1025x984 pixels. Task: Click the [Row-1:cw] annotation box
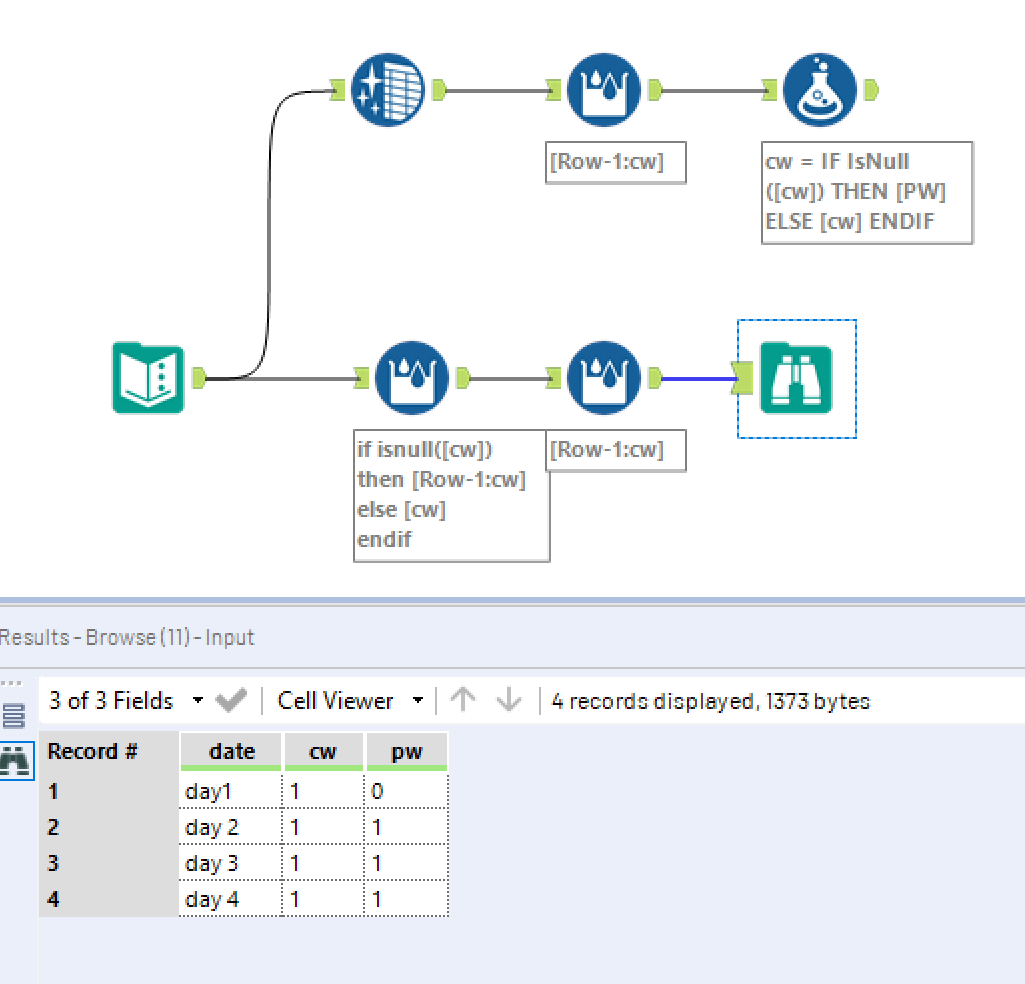click(x=615, y=162)
